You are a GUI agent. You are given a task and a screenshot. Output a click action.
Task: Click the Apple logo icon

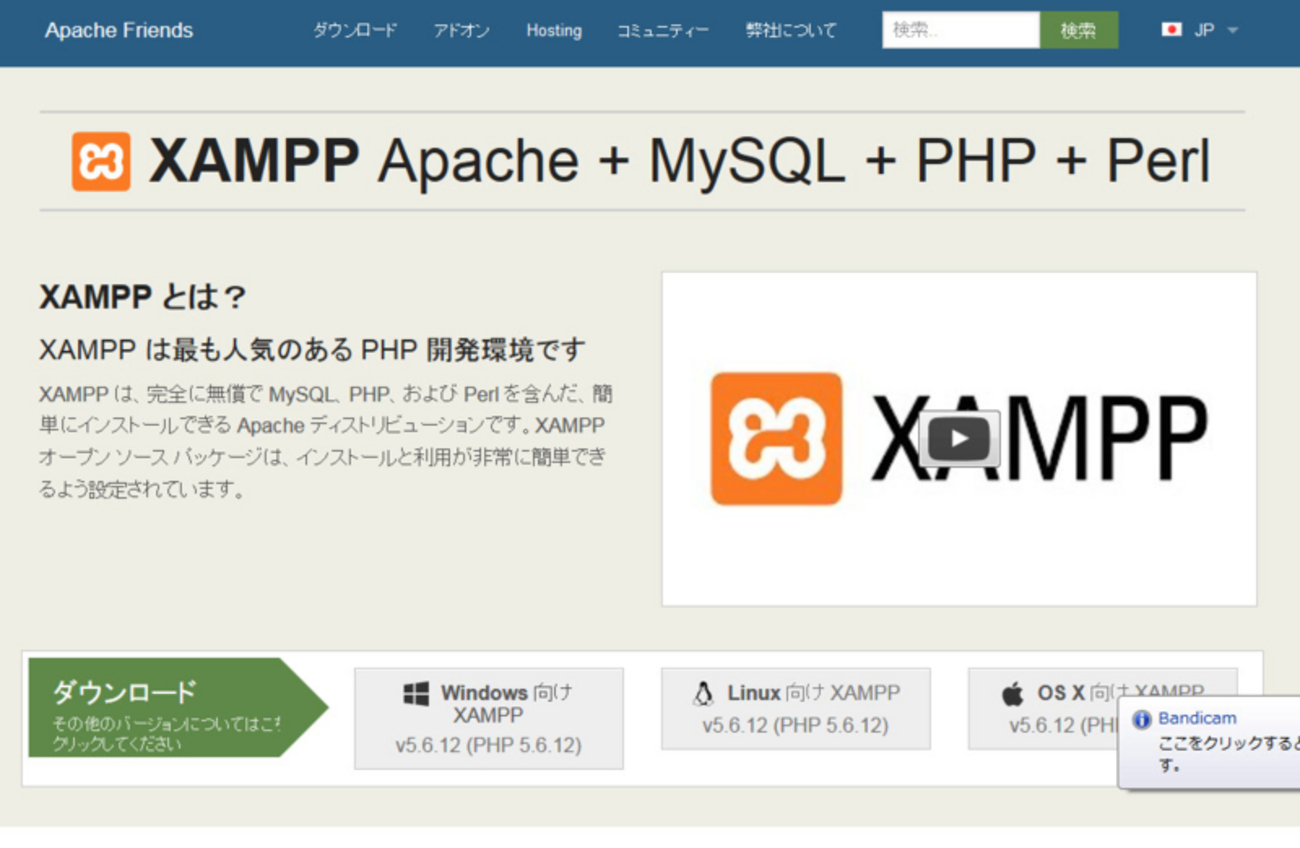pos(1013,693)
